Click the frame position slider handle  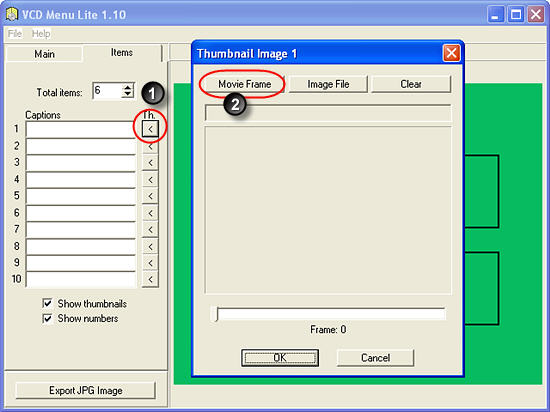(x=215, y=314)
